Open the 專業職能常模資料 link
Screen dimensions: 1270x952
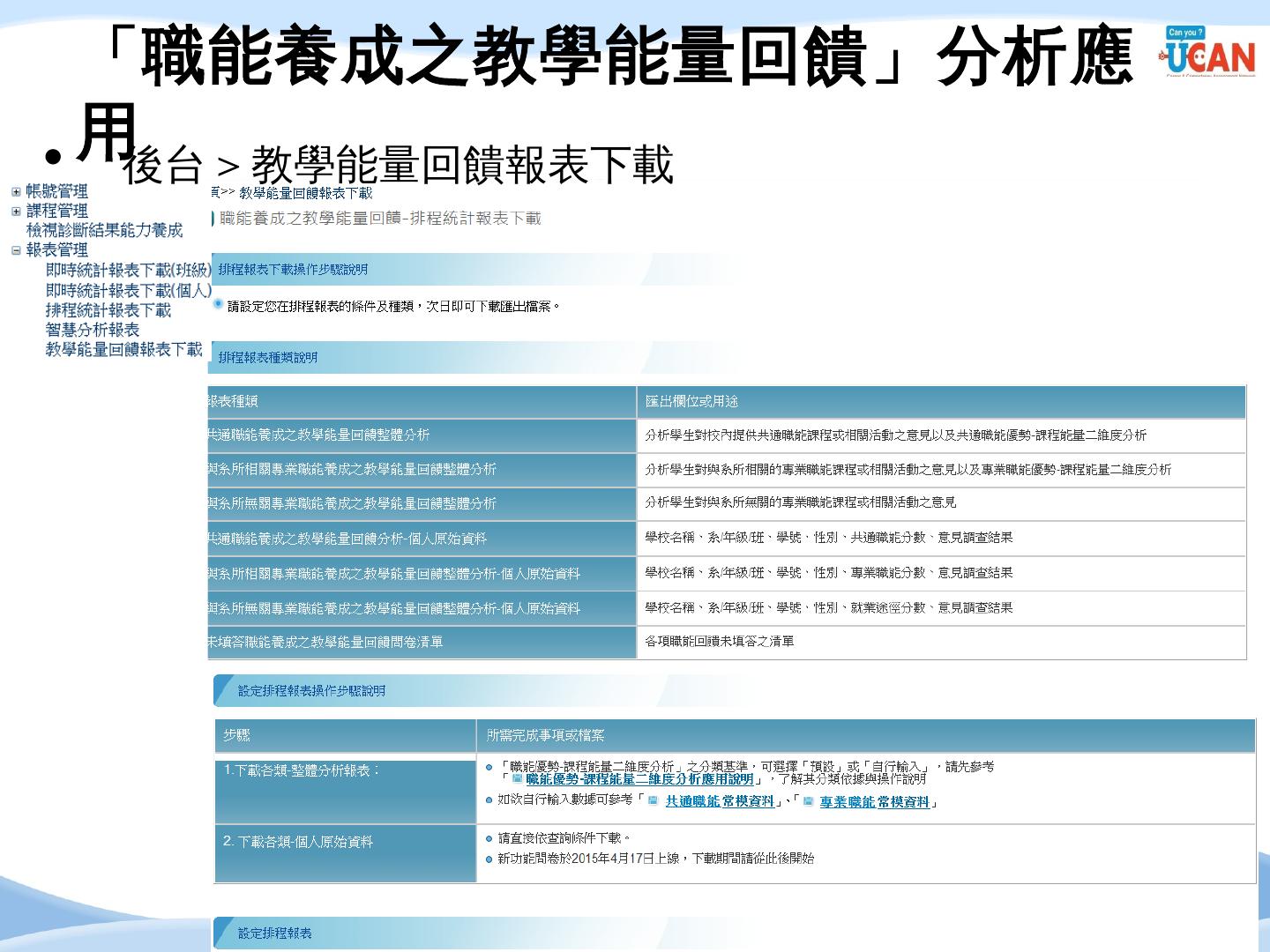coord(874,802)
